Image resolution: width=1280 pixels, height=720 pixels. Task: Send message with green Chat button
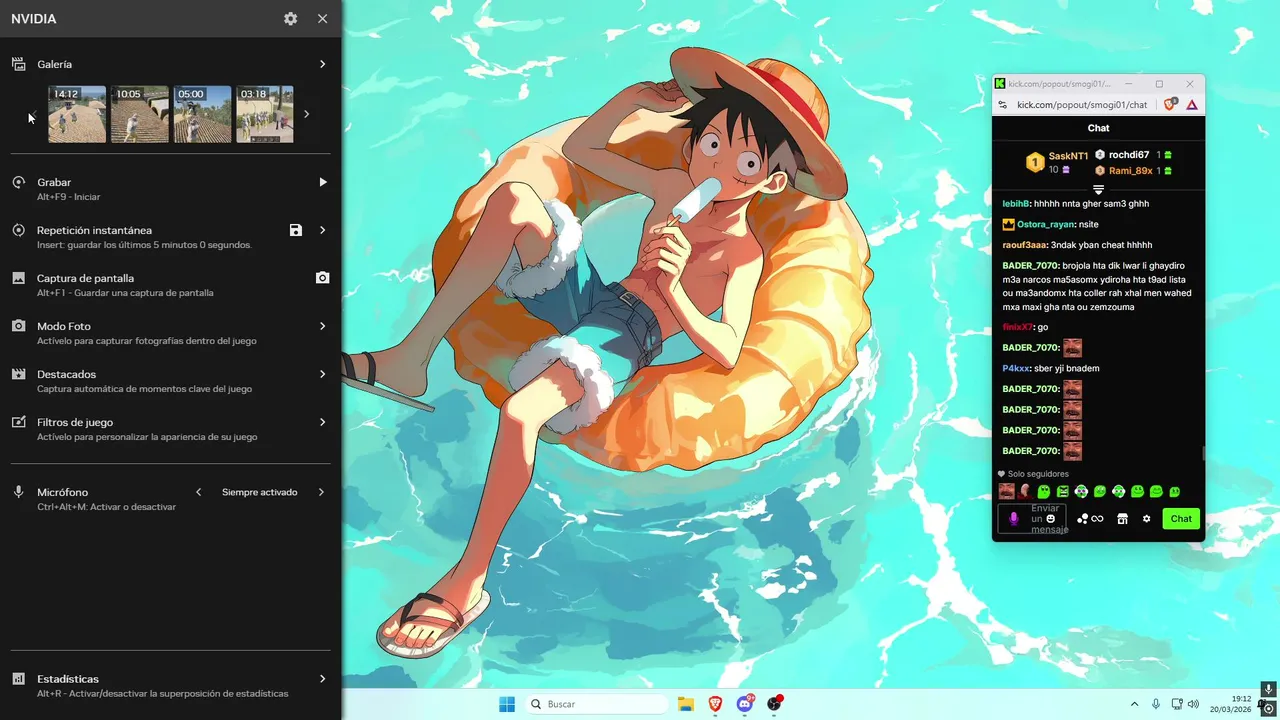[x=1181, y=519]
